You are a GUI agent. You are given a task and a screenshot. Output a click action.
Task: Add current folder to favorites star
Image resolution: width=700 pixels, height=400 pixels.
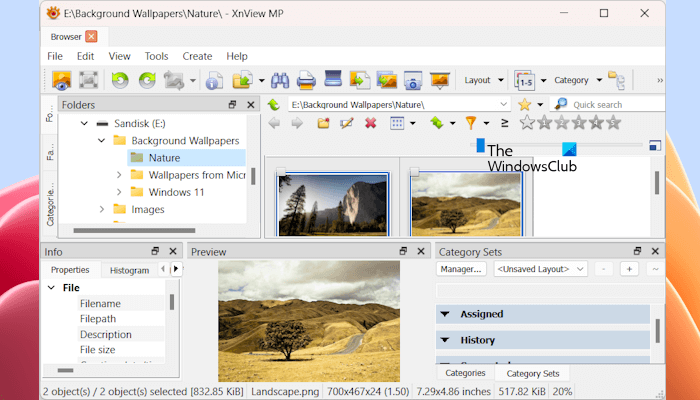coord(524,104)
